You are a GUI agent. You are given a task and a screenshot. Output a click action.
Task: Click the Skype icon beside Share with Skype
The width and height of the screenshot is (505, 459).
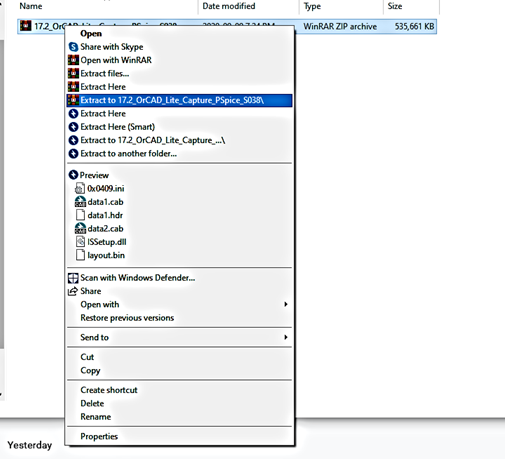(x=73, y=47)
